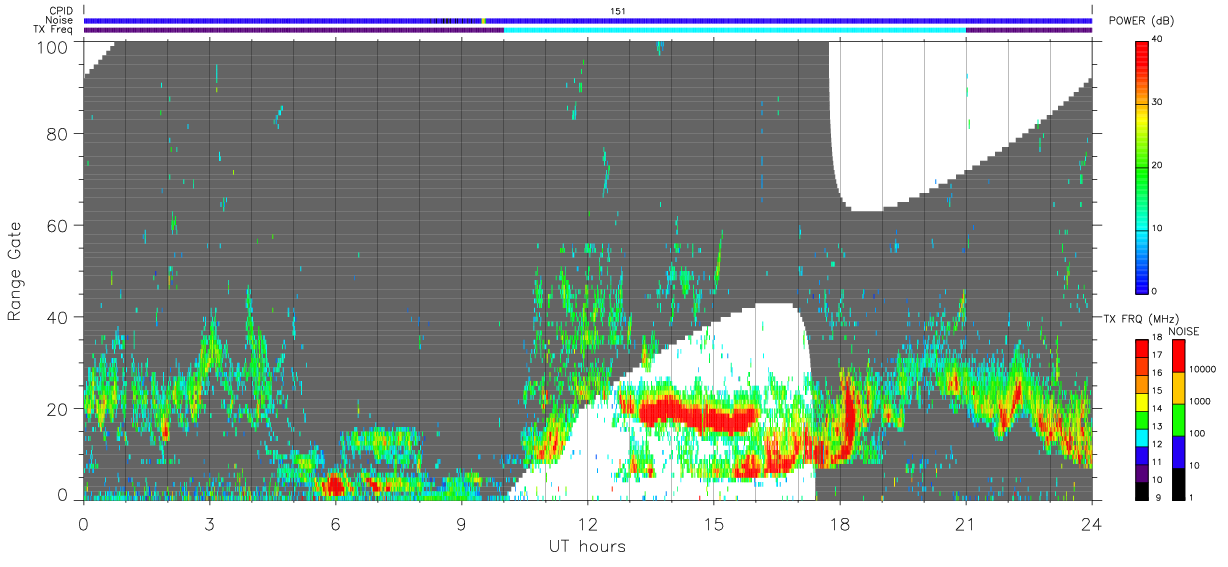The width and height of the screenshot is (1228, 567).
Task: Pick the purple 10-11 MHz TX FRQ swatch
Action: 1143,472
